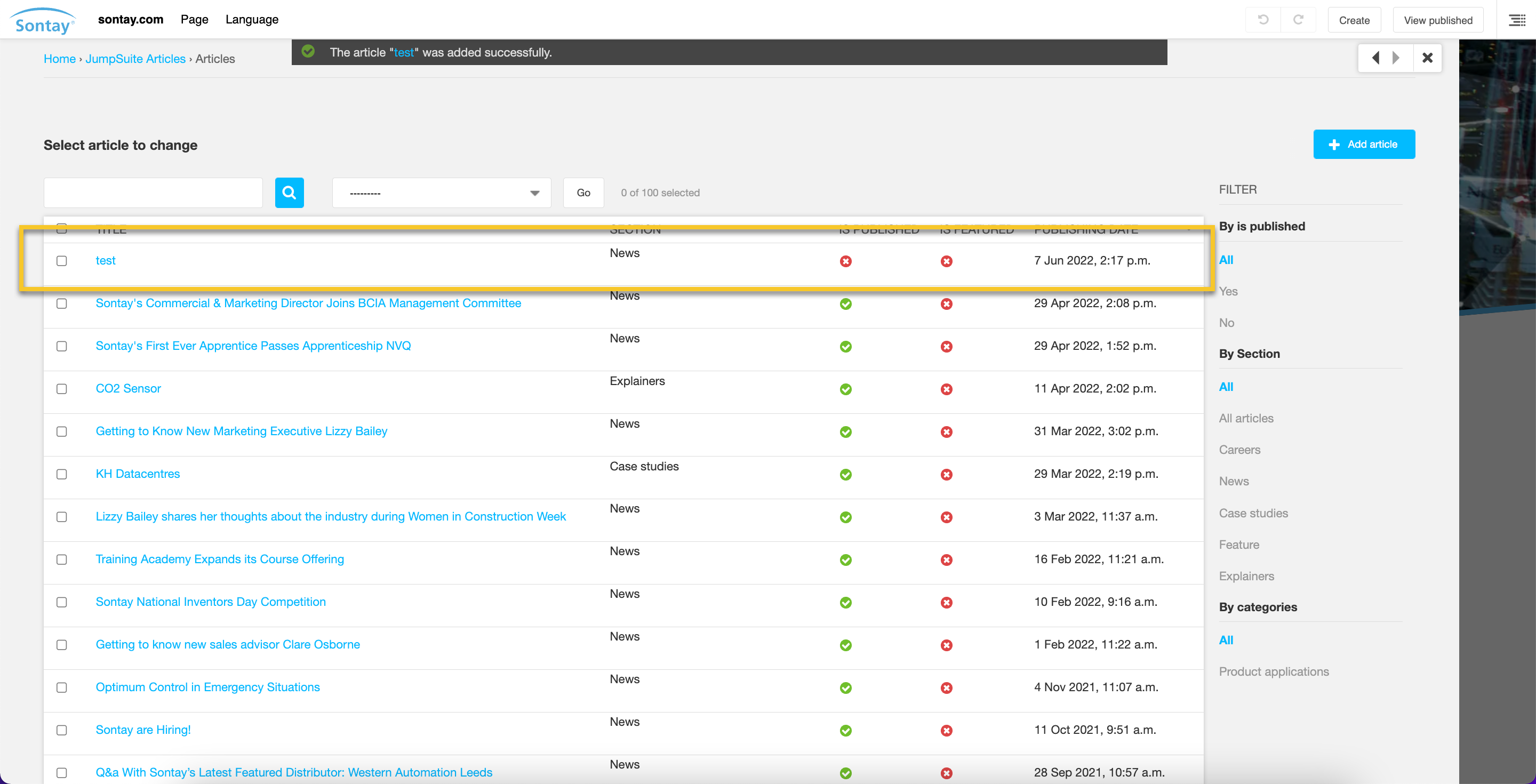
Task: Open the Language menu
Action: [252, 20]
